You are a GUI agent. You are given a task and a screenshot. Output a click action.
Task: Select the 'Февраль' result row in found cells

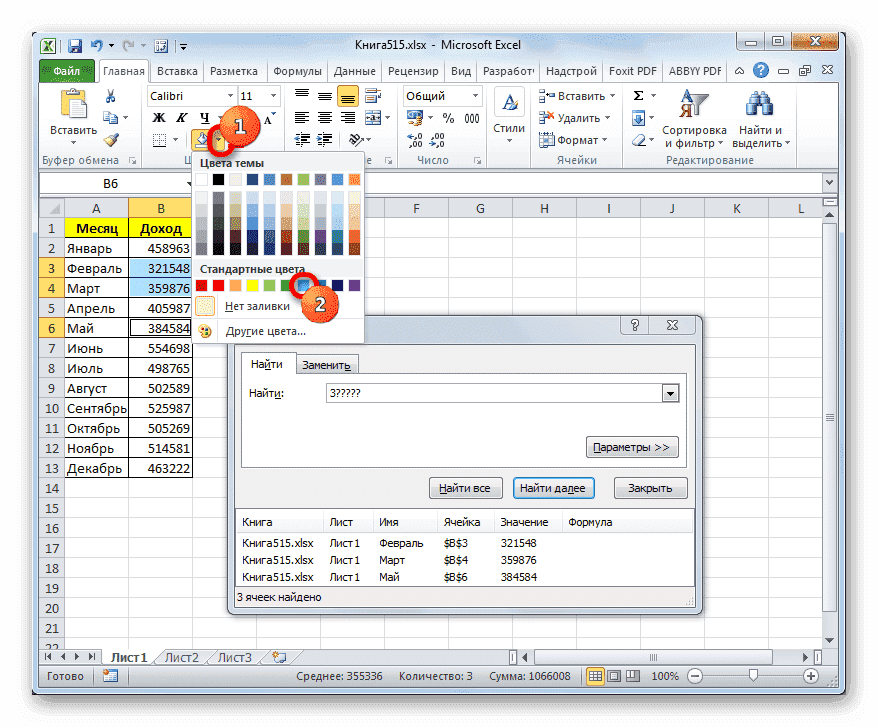tap(400, 541)
